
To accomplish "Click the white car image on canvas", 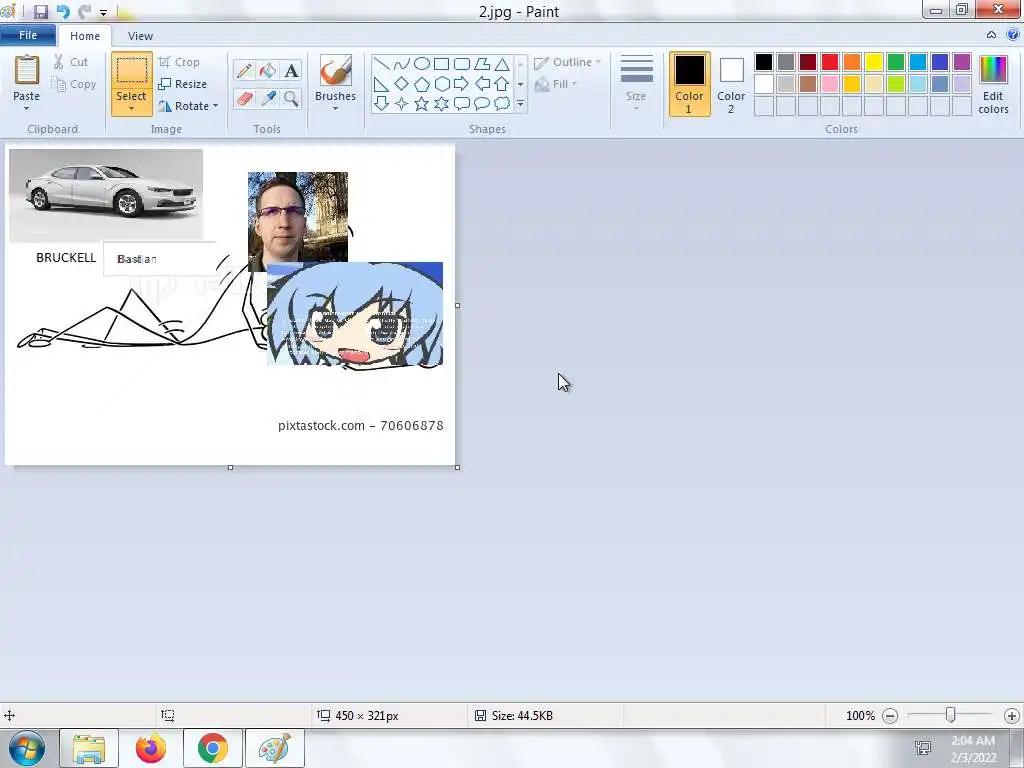I will coord(106,194).
